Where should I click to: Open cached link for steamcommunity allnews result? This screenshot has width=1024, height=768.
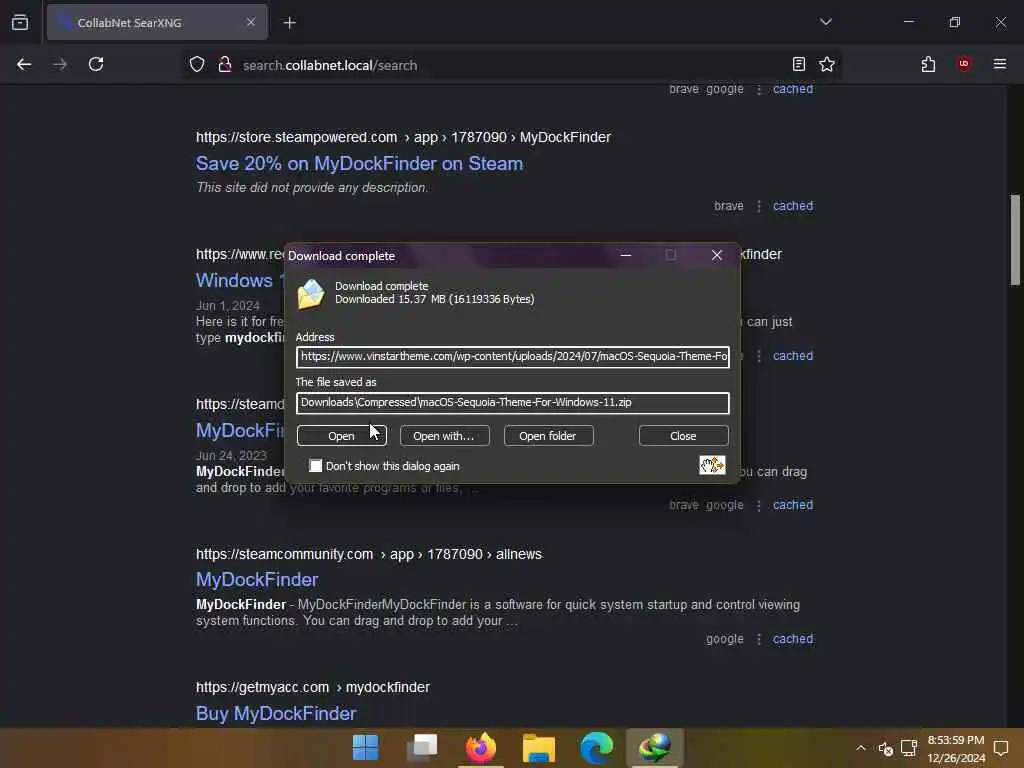793,639
